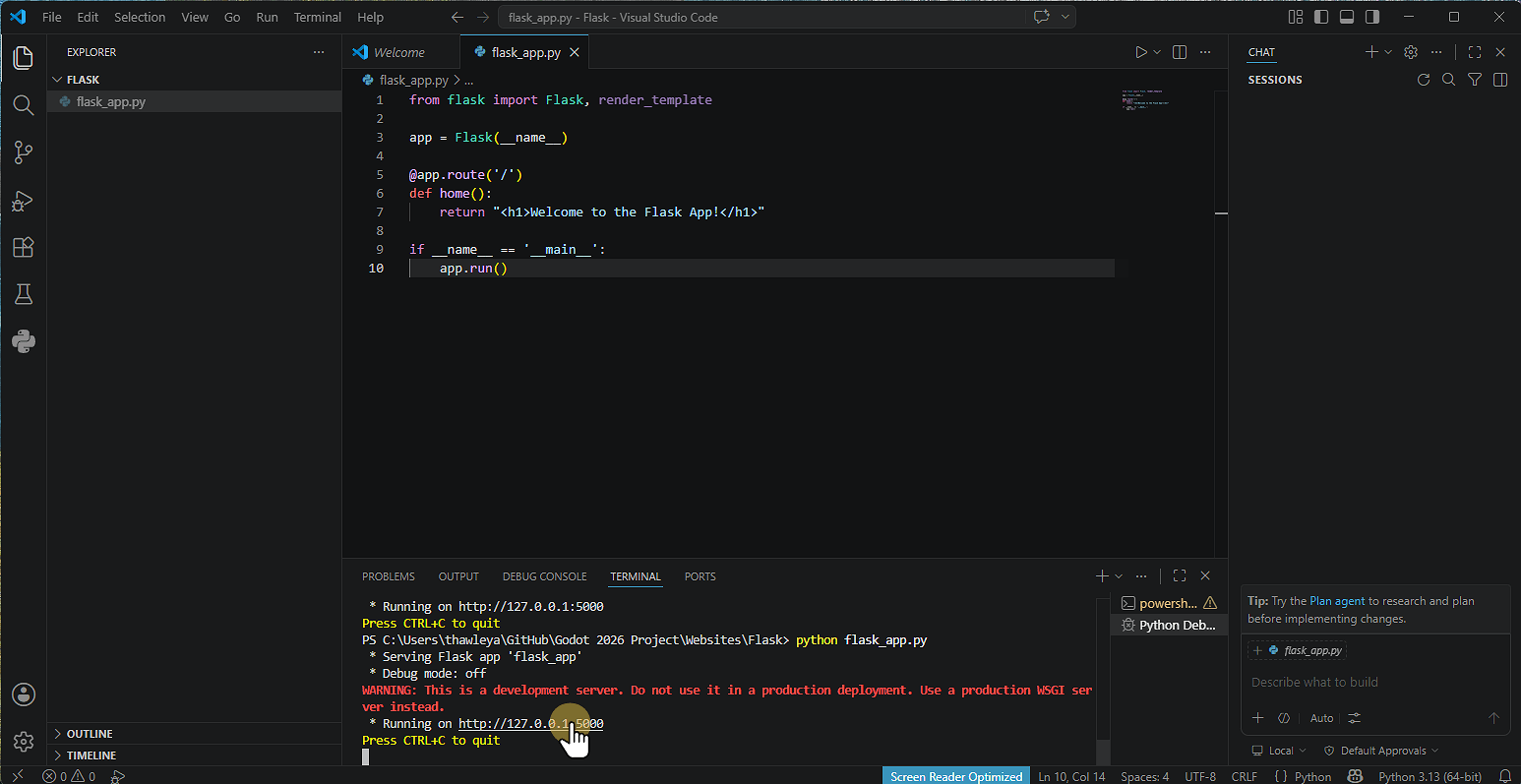Open the Testing flask icon view
Viewport: 1521px width, 784px height.
tap(24, 294)
